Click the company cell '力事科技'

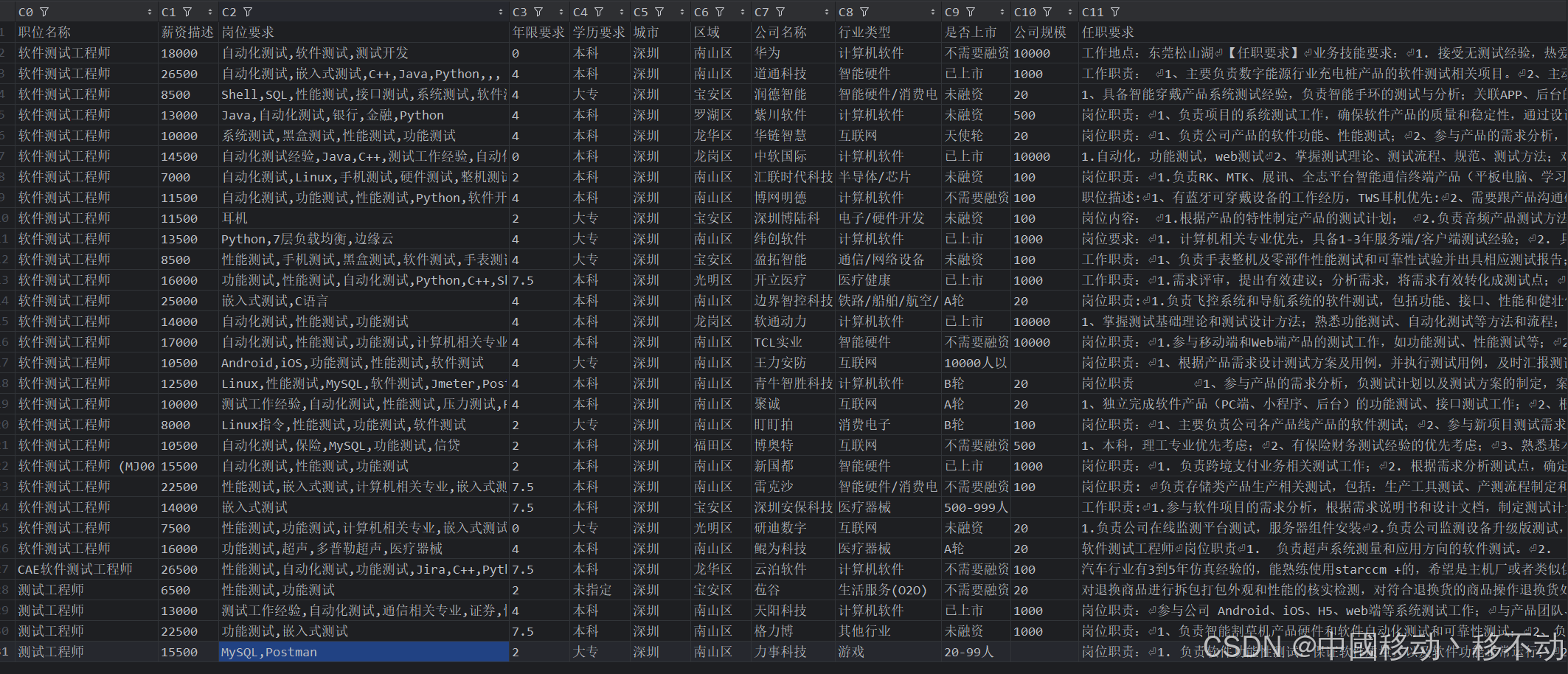click(x=780, y=652)
